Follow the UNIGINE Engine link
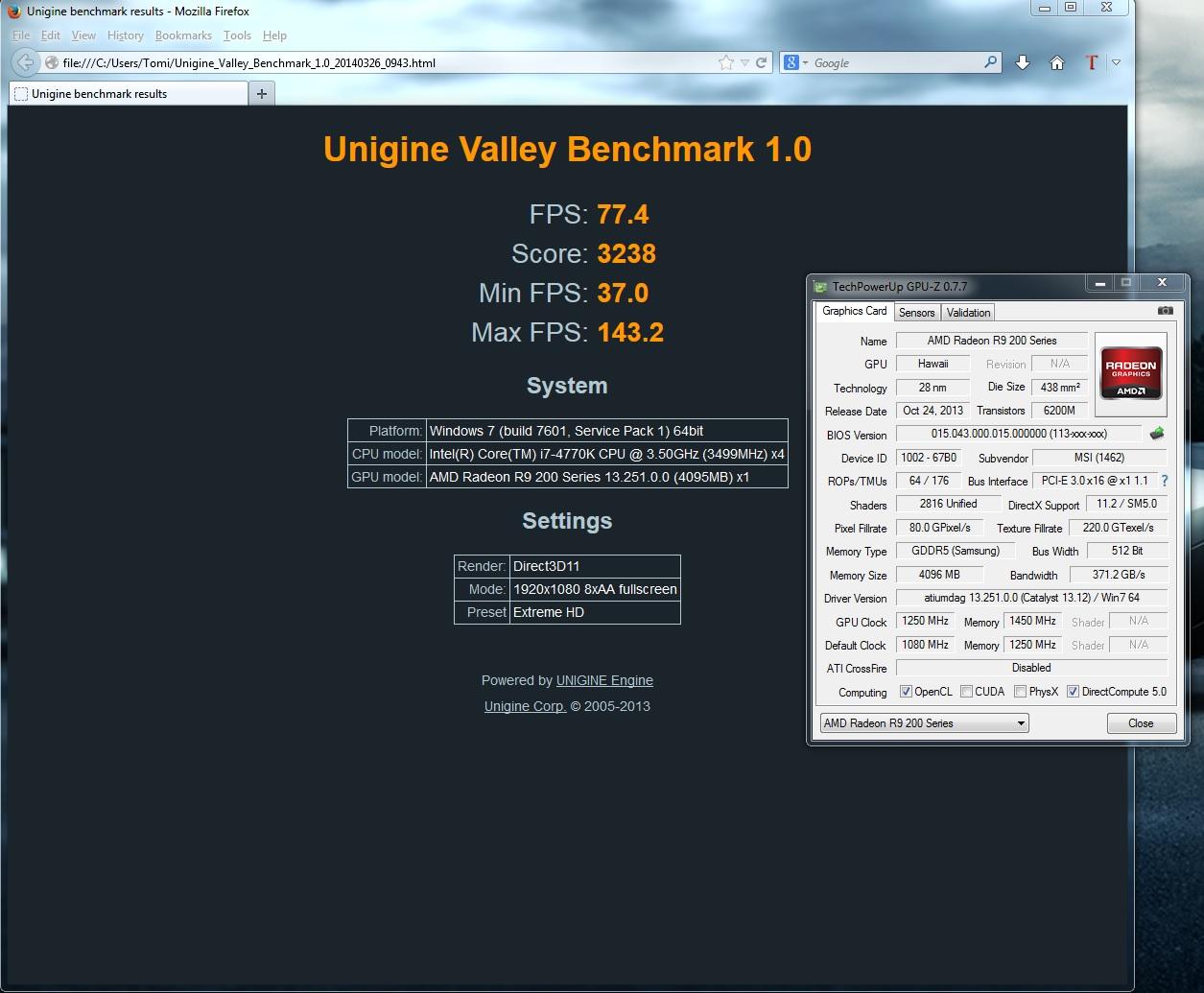This screenshot has height=993, width=1204. (604, 680)
